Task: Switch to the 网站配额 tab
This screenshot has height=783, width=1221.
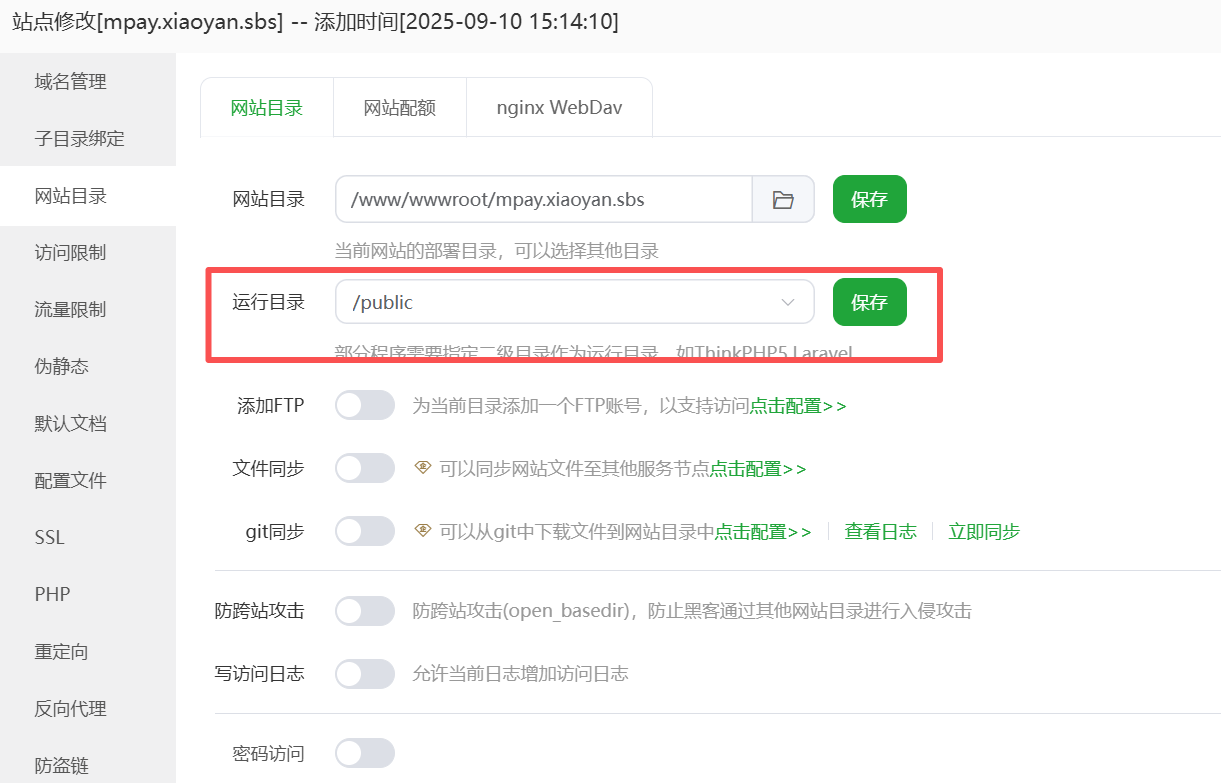Action: coord(399,108)
